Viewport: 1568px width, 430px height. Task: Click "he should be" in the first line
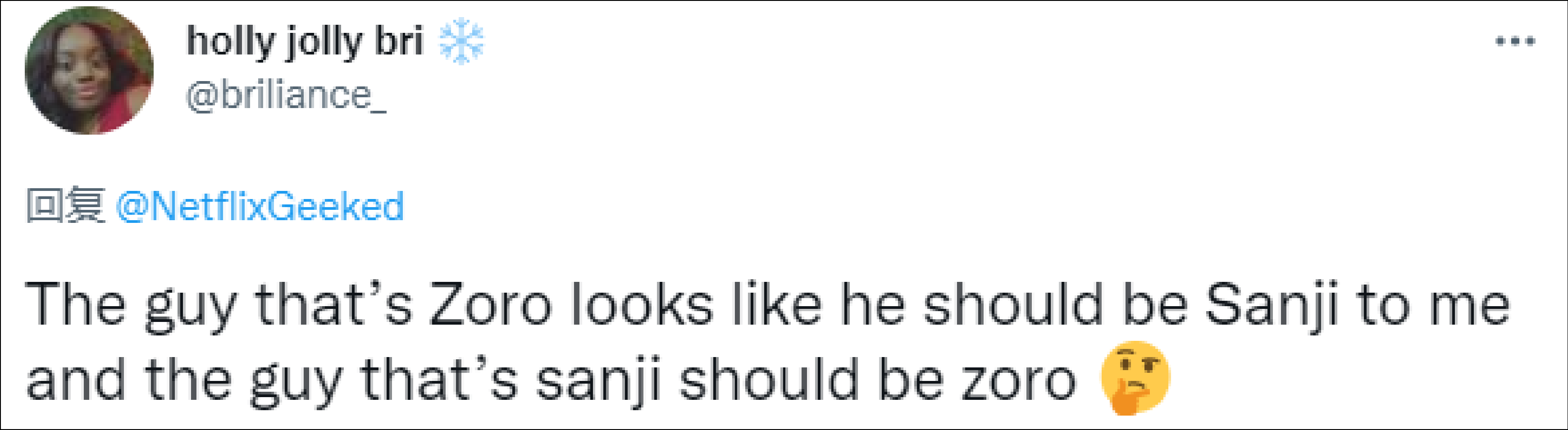pyautogui.click(x=1014, y=304)
